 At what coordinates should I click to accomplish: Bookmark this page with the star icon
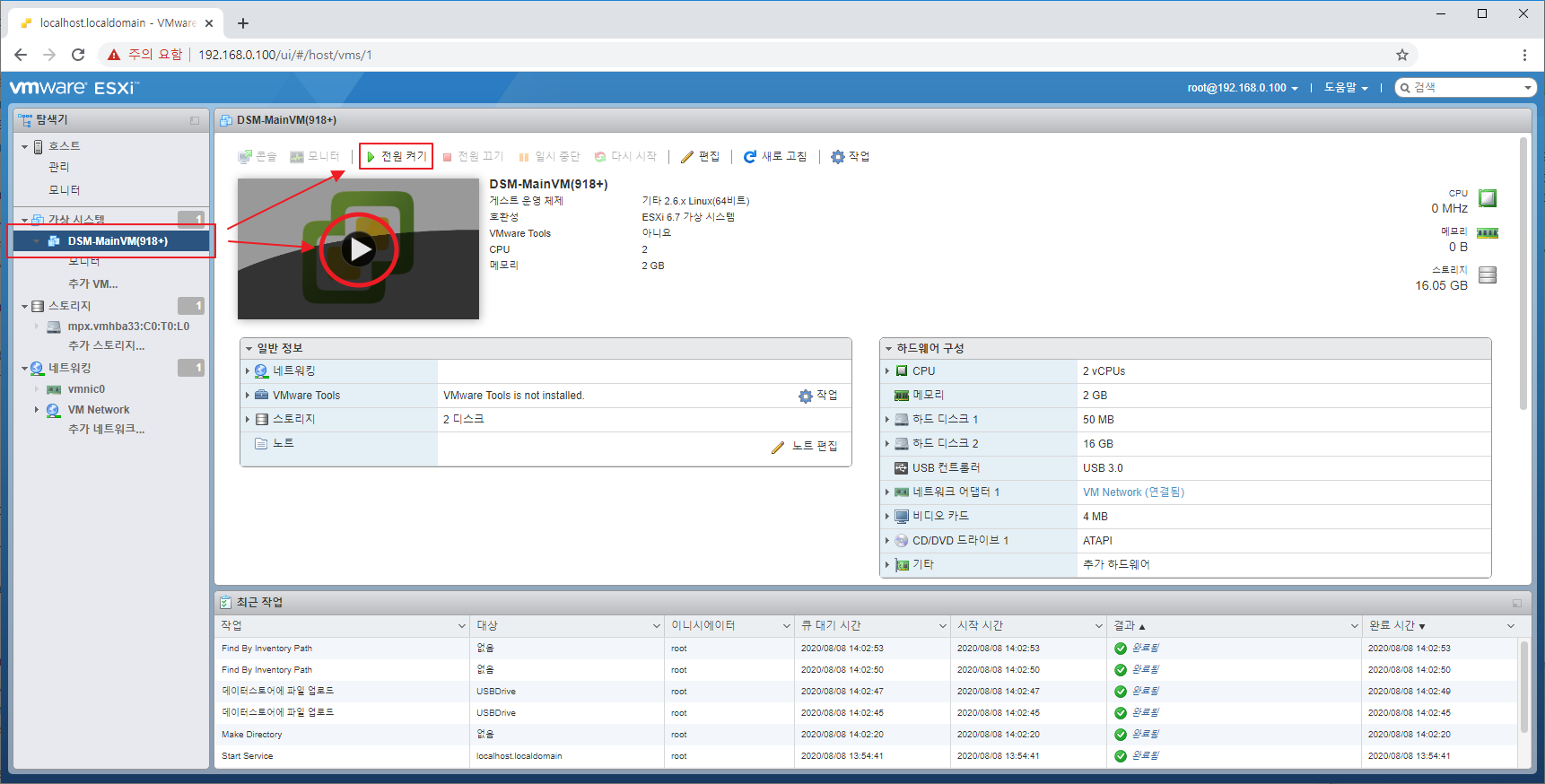click(1402, 55)
